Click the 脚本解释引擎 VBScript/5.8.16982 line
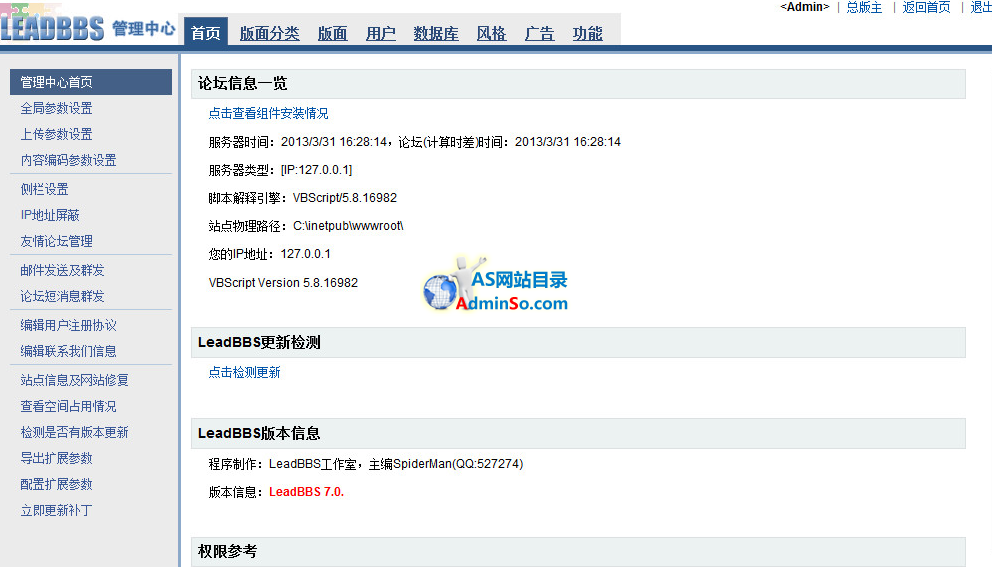The image size is (992, 567). pos(302,198)
